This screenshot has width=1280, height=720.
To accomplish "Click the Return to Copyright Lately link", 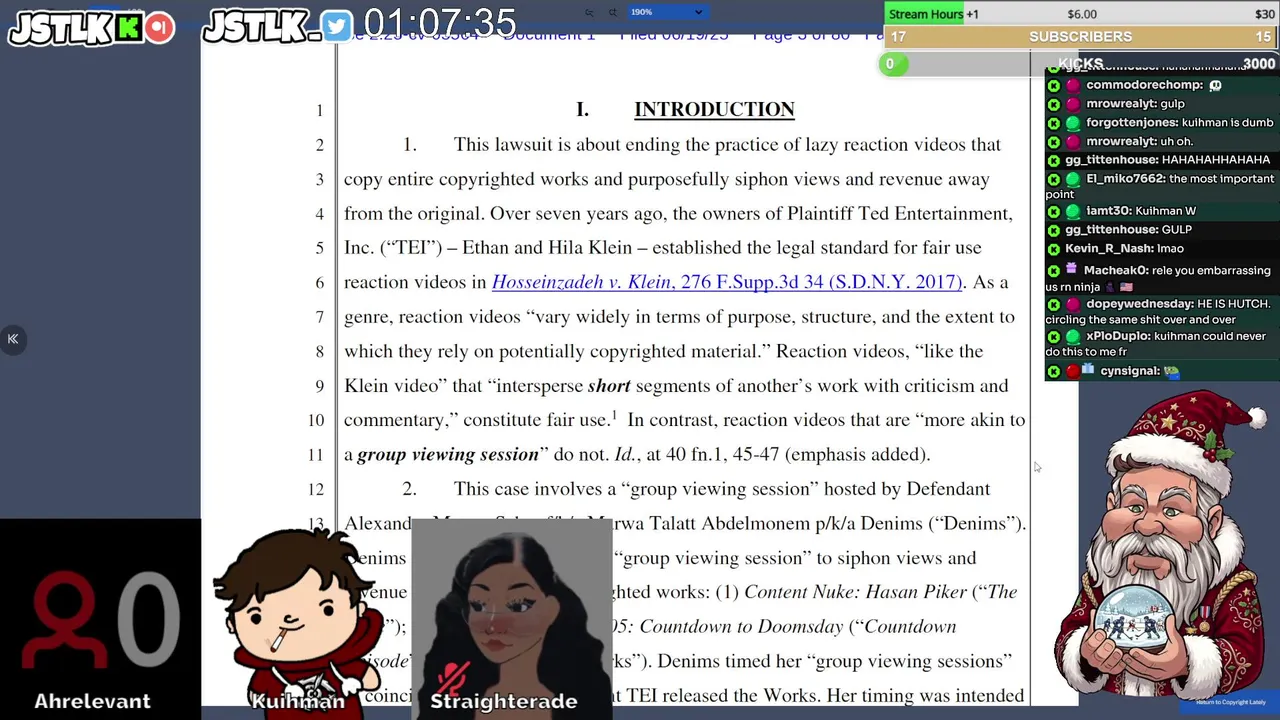I will (1232, 702).
